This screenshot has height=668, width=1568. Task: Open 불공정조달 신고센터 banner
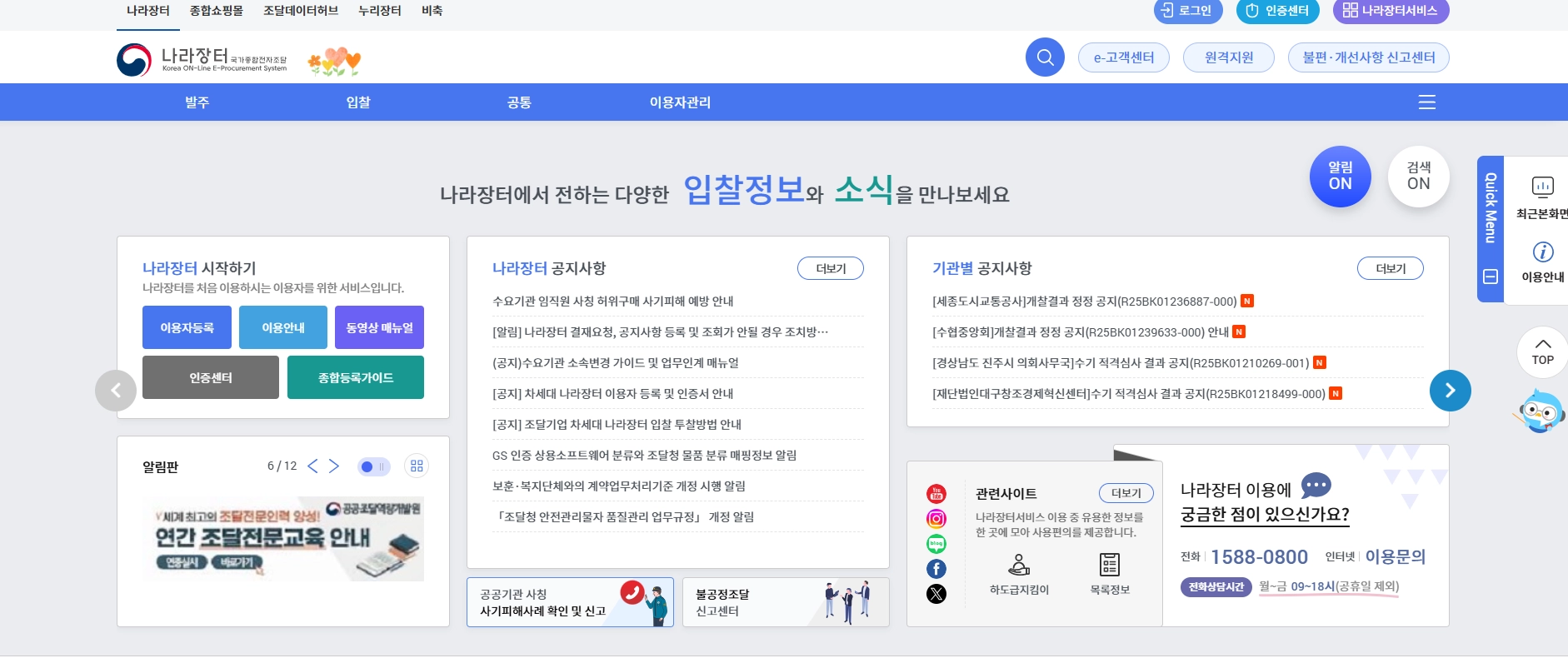[786, 602]
